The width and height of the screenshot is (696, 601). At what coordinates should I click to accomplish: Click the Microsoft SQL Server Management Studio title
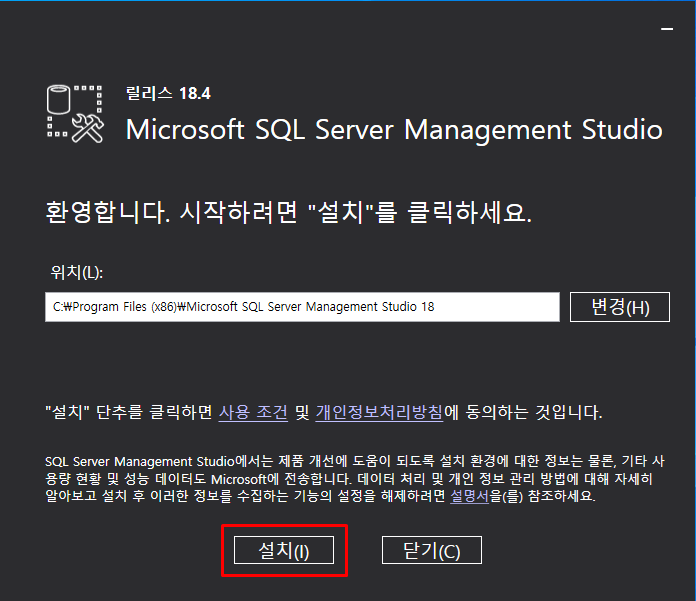(x=394, y=130)
